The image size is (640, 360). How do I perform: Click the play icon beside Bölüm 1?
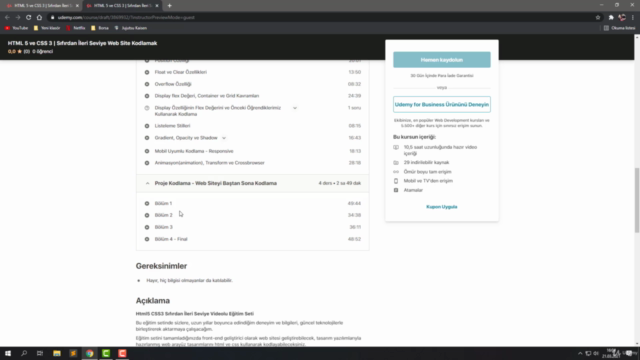click(x=147, y=203)
